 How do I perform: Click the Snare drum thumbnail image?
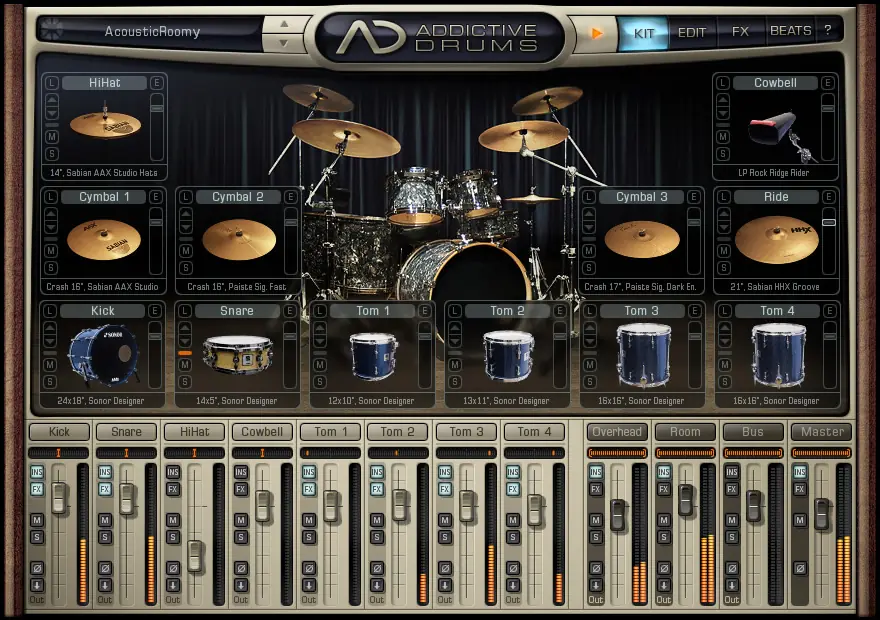[x=237, y=353]
